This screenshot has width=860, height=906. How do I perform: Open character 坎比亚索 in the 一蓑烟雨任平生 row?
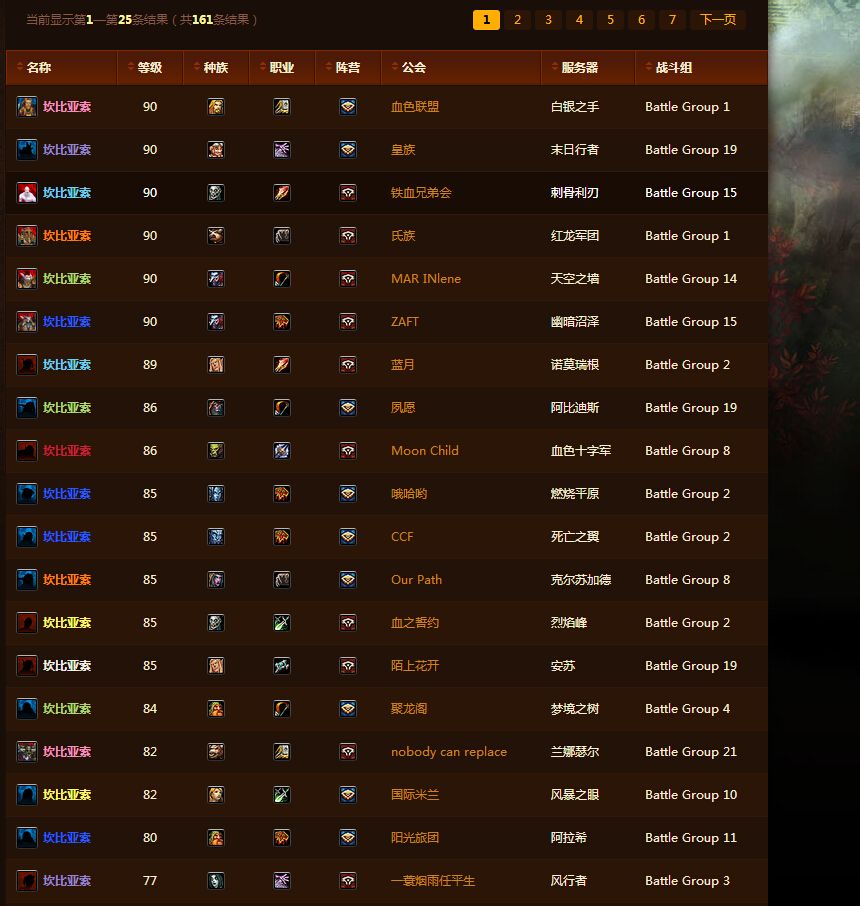coord(67,881)
